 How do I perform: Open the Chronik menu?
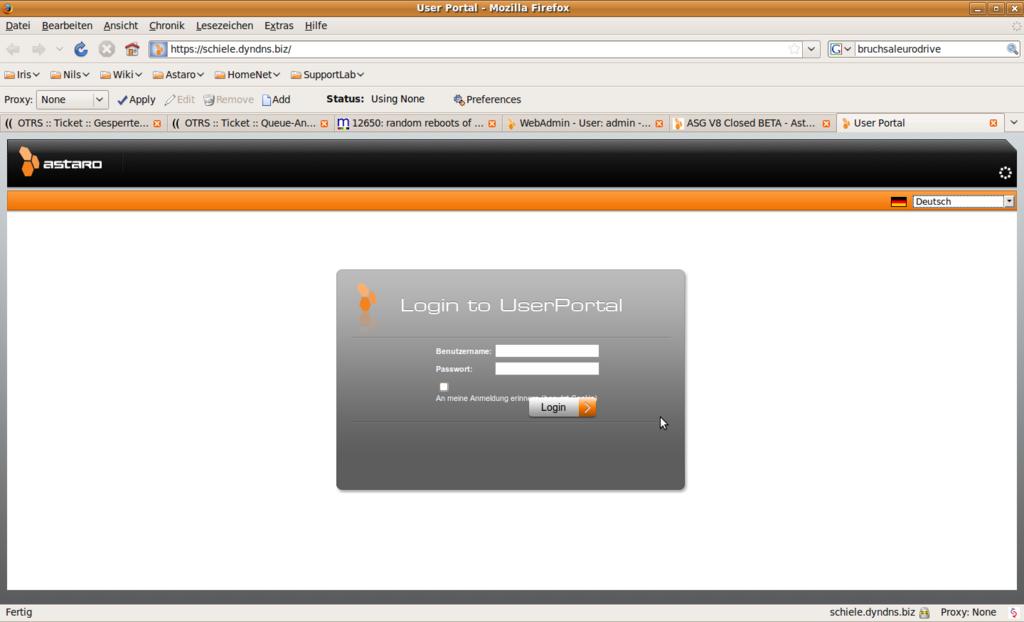pyautogui.click(x=167, y=25)
